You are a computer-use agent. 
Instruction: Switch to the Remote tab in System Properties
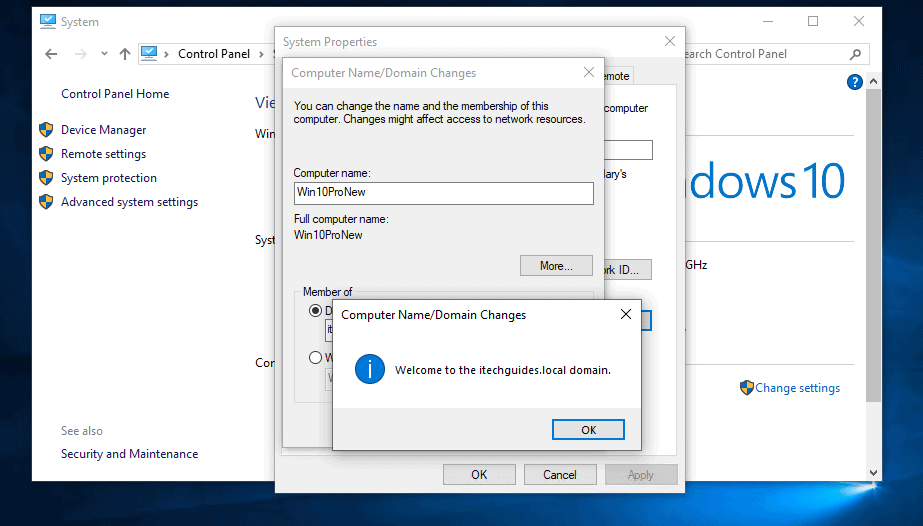tap(618, 76)
